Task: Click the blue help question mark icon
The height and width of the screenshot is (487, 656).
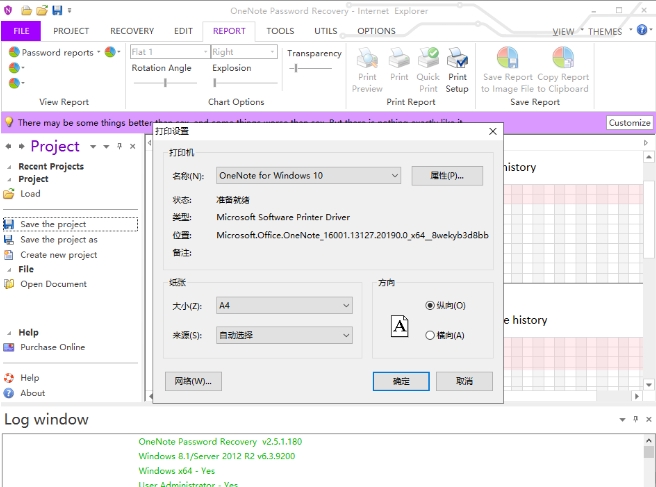Action: [641, 30]
